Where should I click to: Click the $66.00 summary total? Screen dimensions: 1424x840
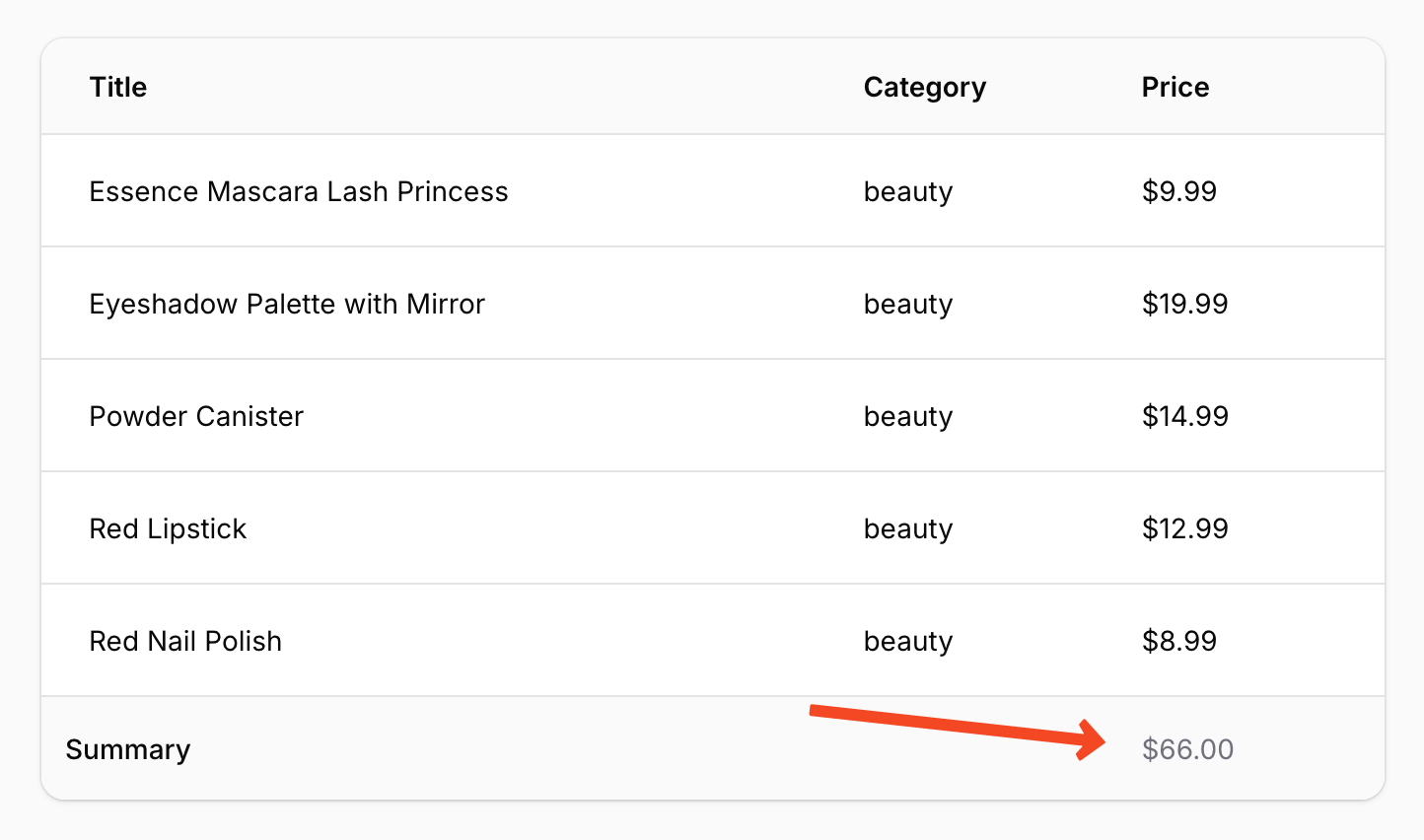1187,749
